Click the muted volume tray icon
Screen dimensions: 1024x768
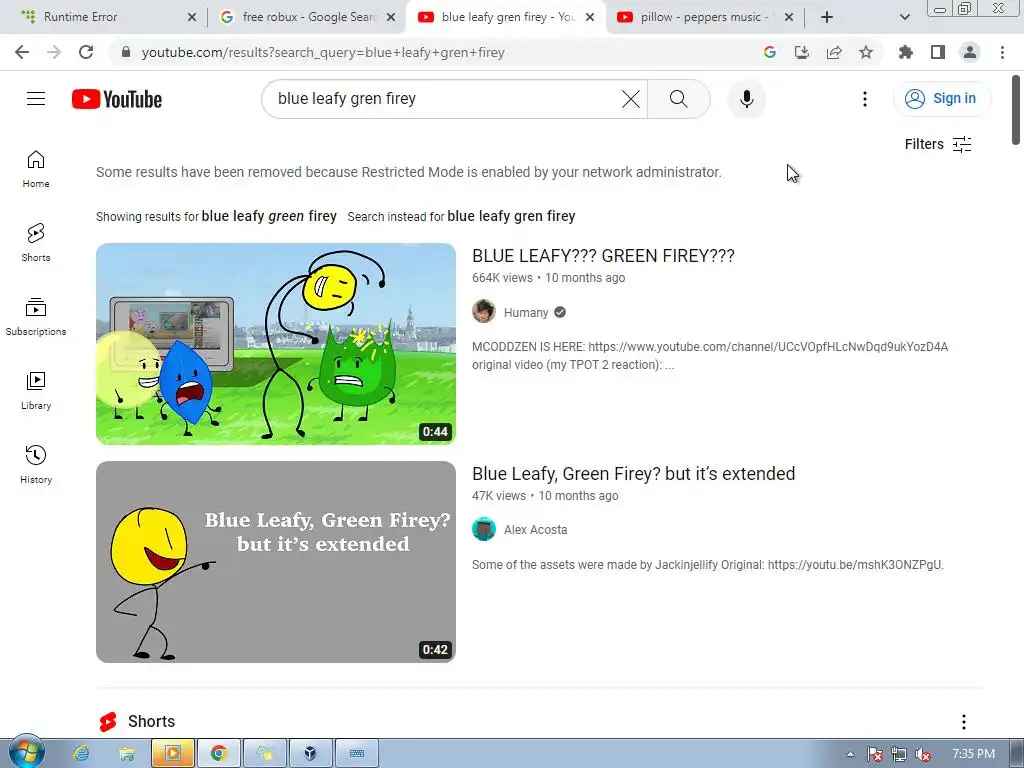tap(923, 754)
